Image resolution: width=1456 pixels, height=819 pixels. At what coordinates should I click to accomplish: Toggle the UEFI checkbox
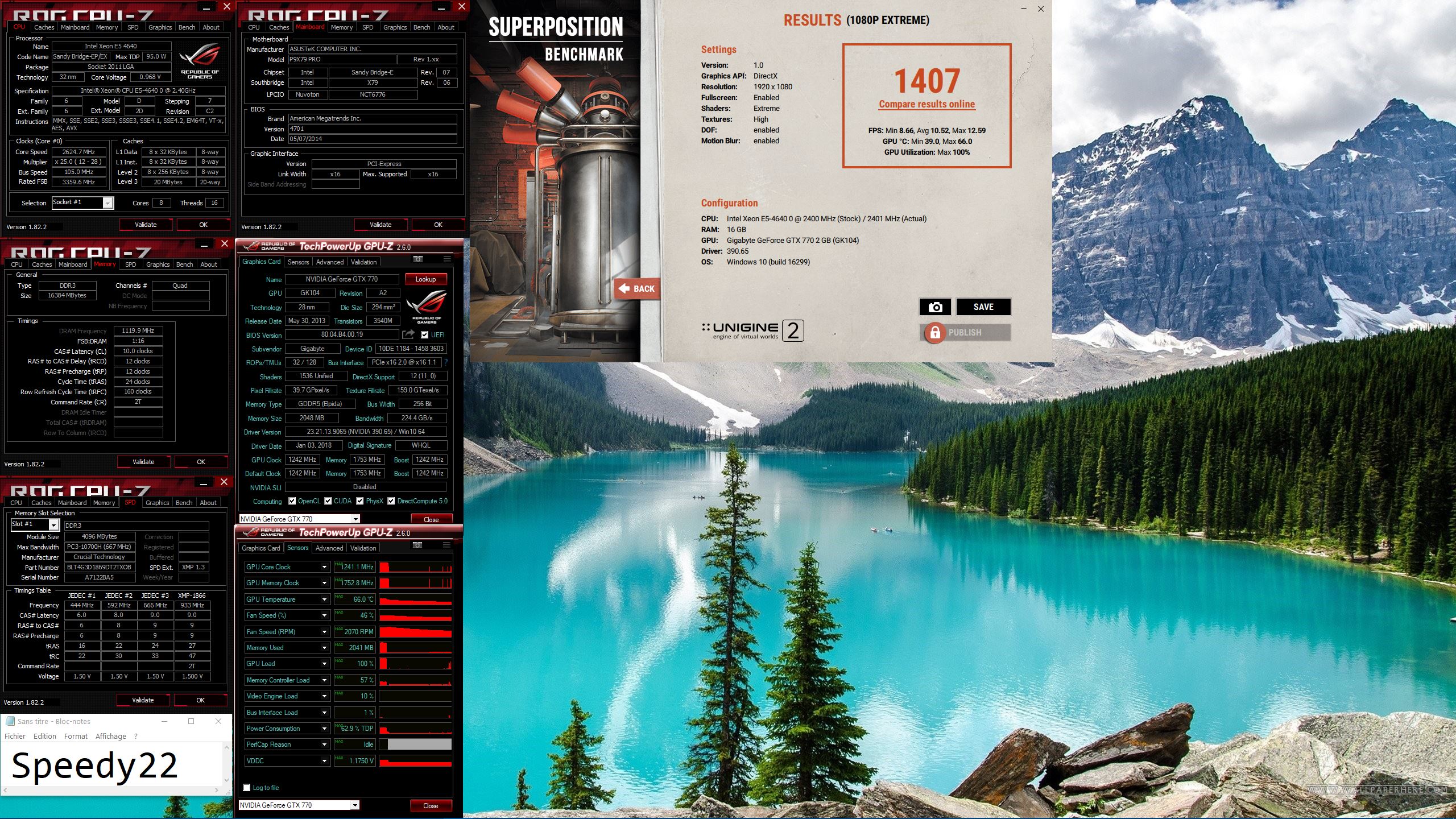pyautogui.click(x=424, y=335)
